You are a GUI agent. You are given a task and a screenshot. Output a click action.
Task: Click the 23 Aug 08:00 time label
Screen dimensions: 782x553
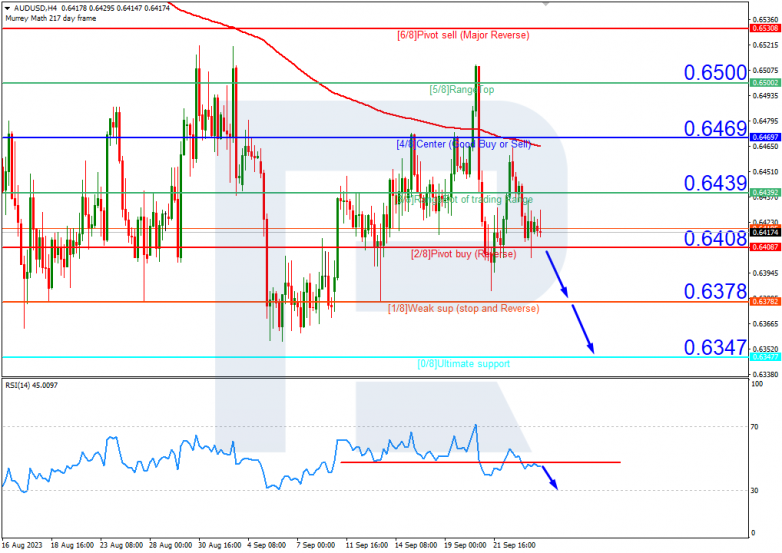pos(122,546)
